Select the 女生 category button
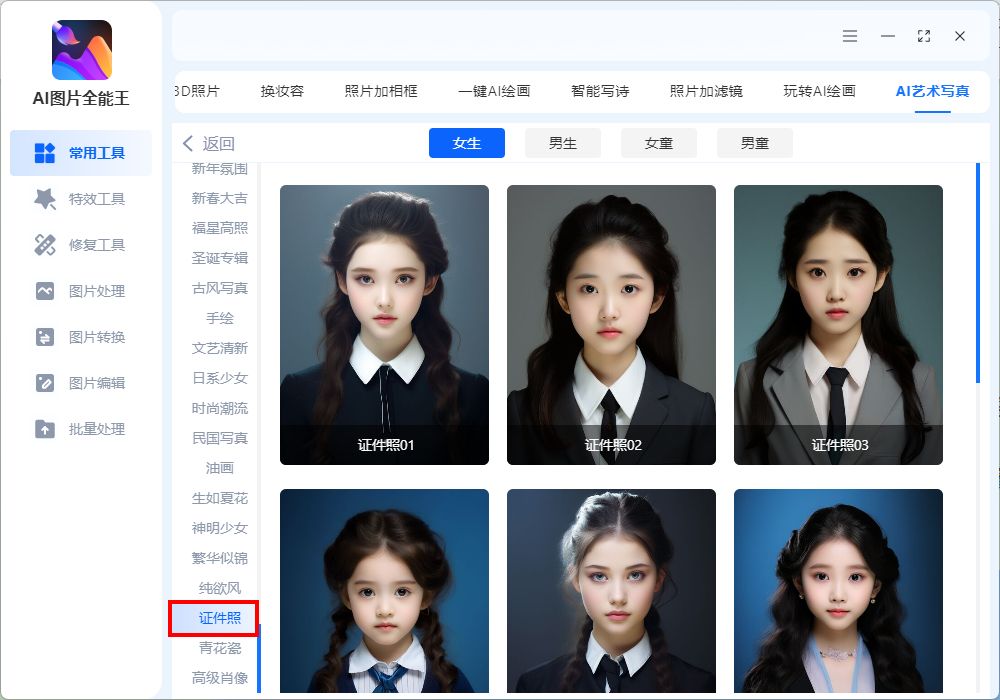This screenshot has height=700, width=1000. coord(467,143)
